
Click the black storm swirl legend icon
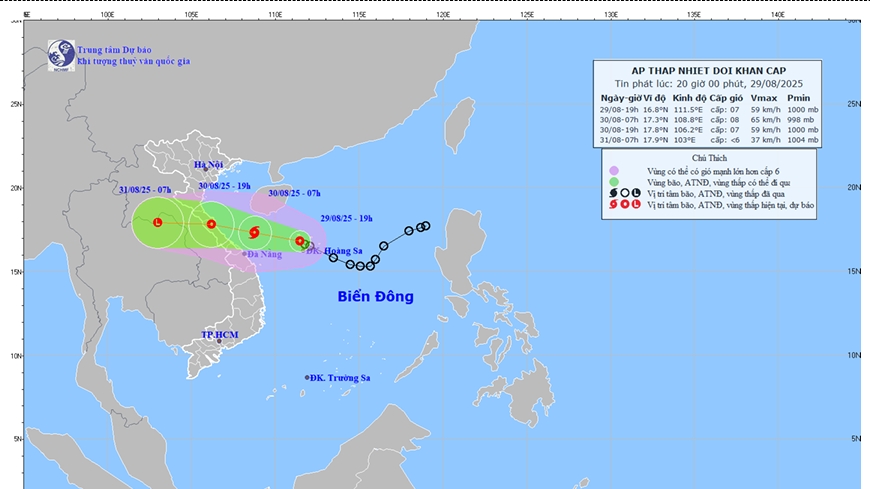click(612, 192)
